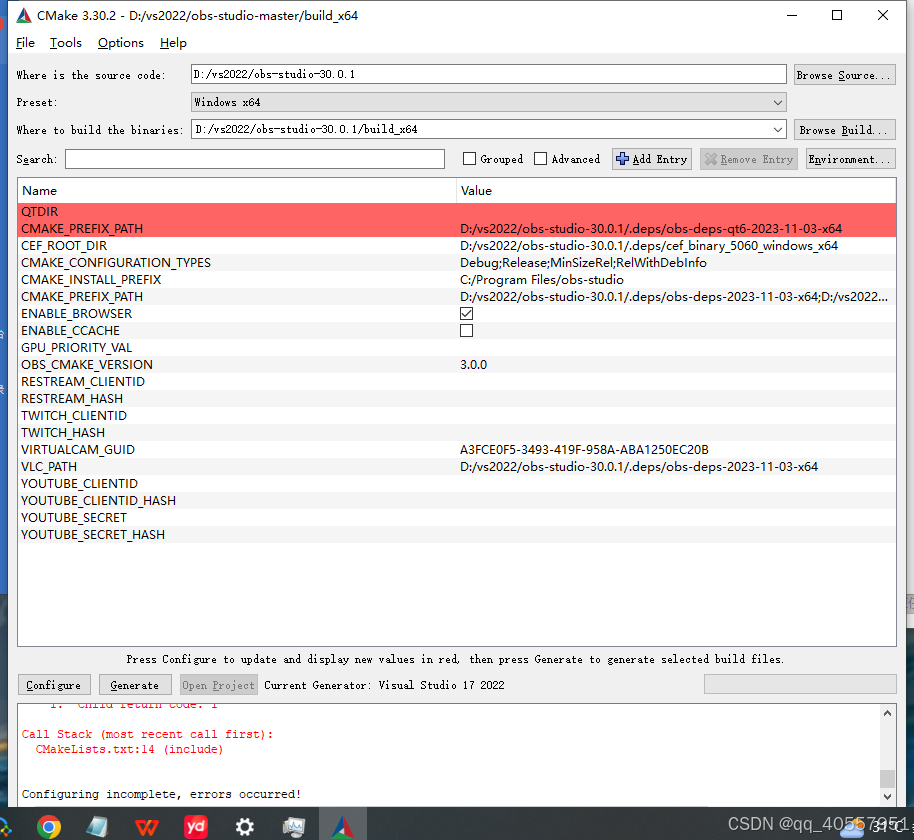Click the Configure button
Image resolution: width=914 pixels, height=840 pixels.
(x=54, y=685)
